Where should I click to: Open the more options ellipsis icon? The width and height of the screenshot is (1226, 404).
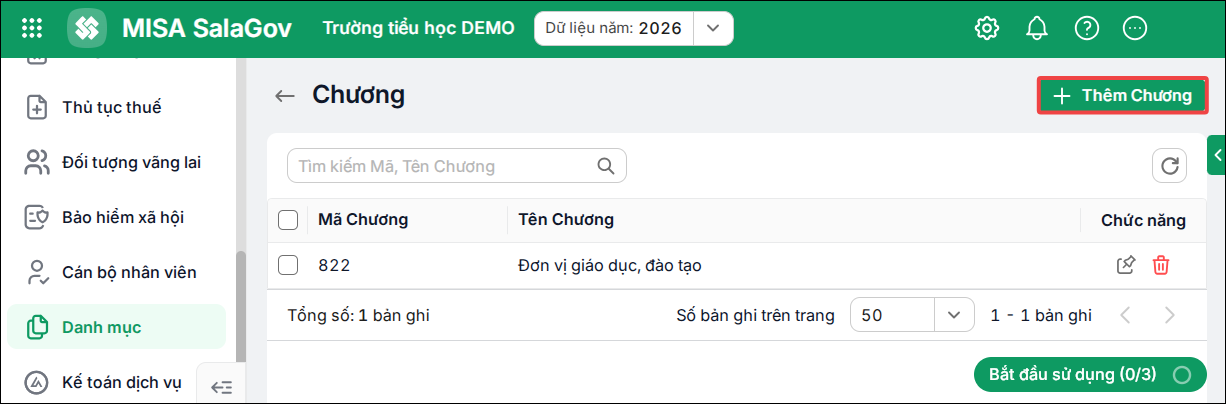[1135, 28]
